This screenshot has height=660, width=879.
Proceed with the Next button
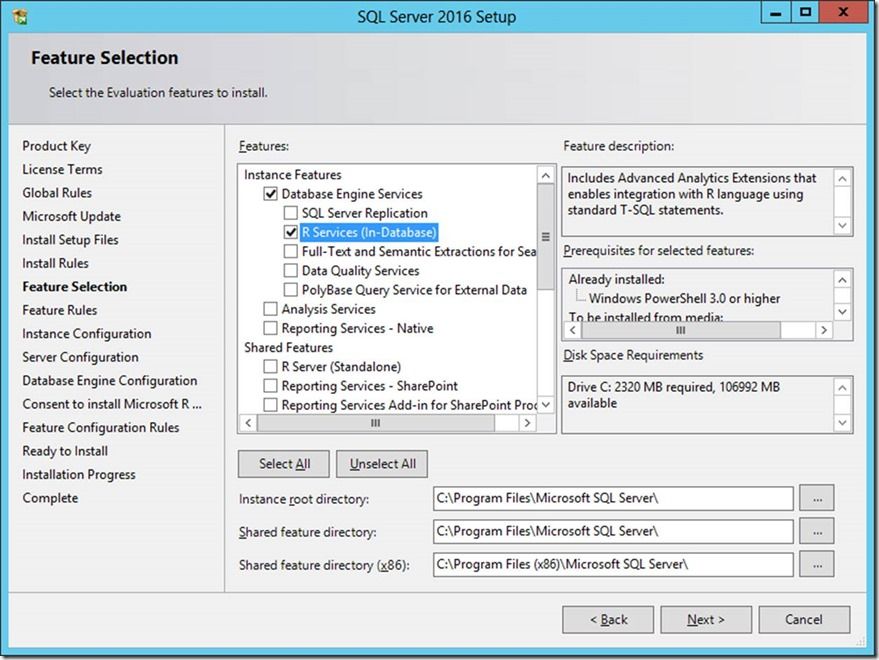coord(706,620)
